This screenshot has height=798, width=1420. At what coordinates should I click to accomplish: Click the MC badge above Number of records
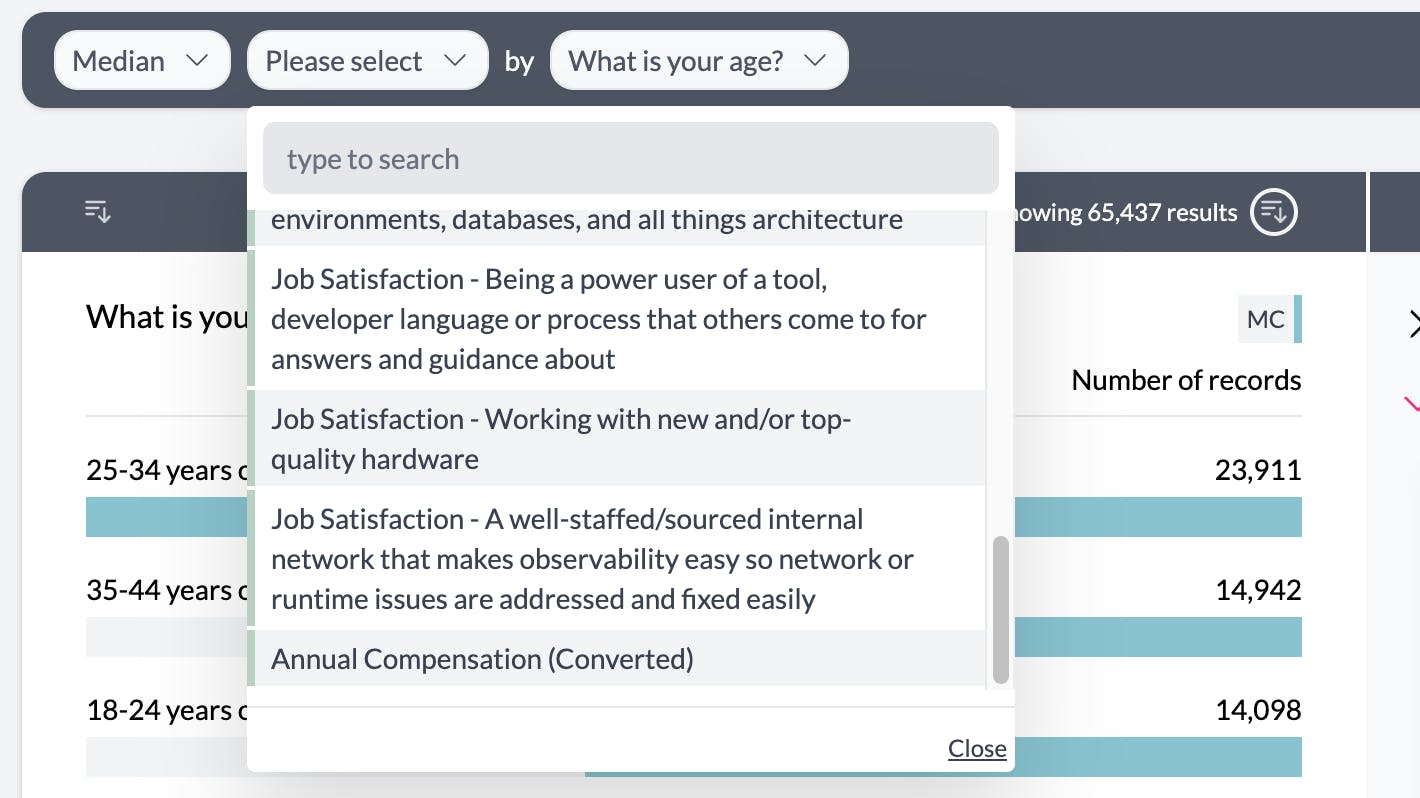point(1266,320)
